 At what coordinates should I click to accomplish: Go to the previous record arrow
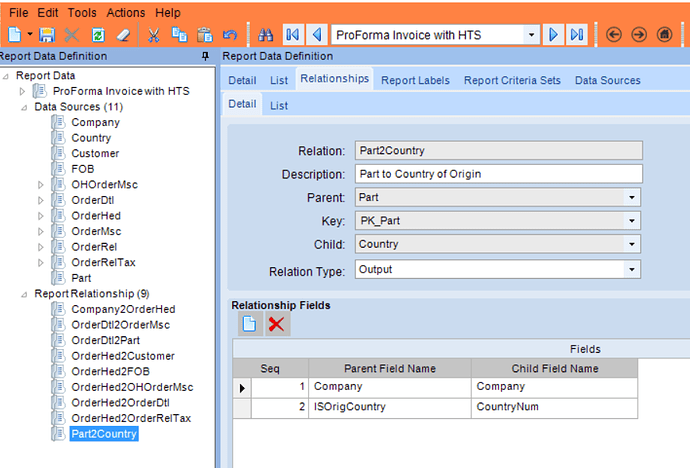pyautogui.click(x=317, y=34)
